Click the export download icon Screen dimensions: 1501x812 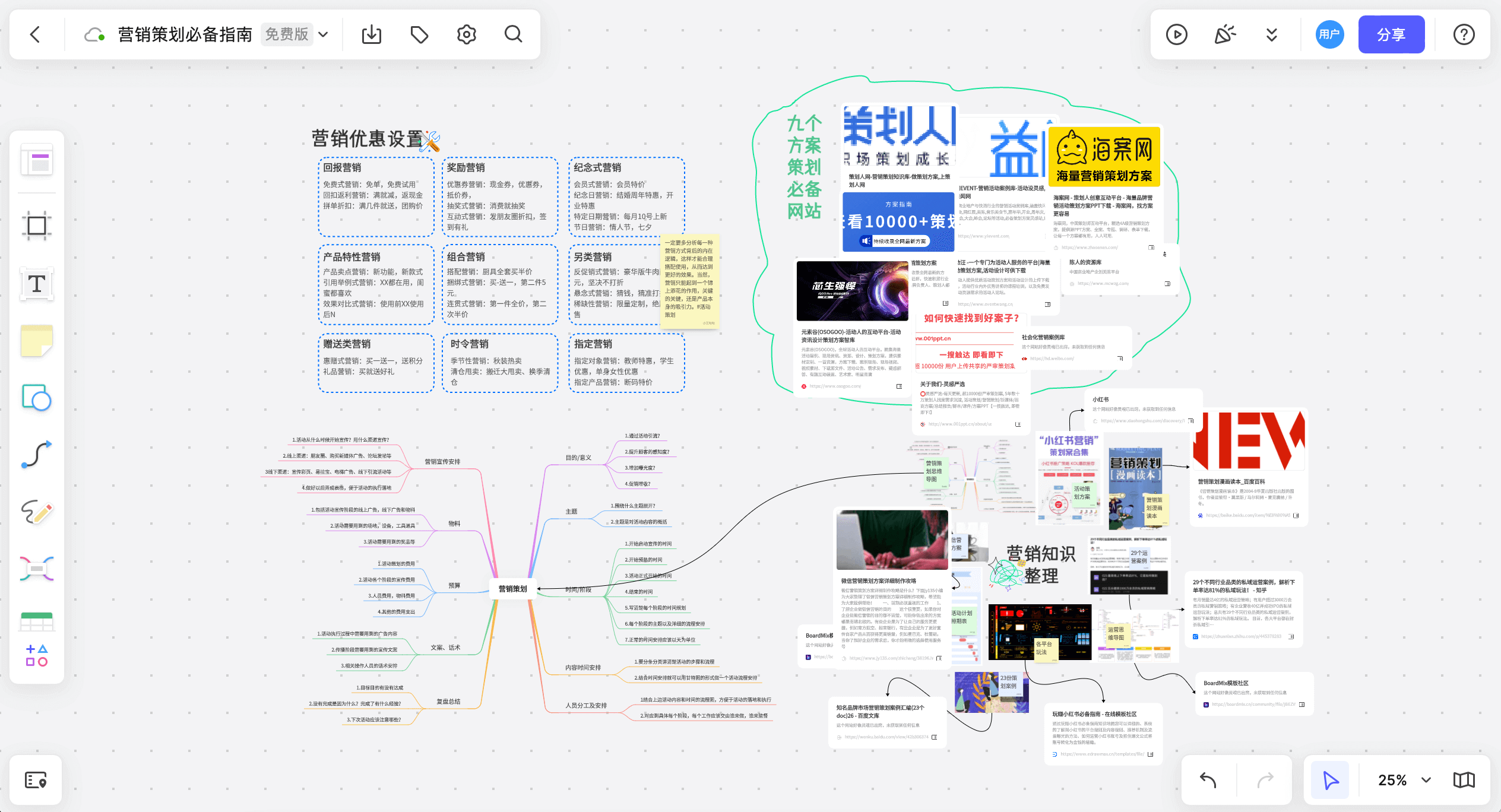pos(372,34)
